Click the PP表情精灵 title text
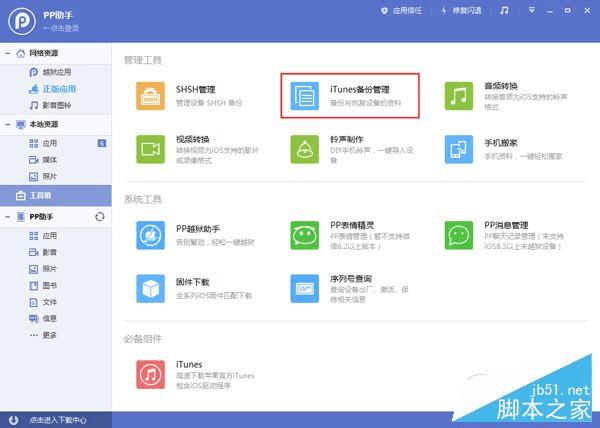The width and height of the screenshot is (600, 428). [352, 225]
